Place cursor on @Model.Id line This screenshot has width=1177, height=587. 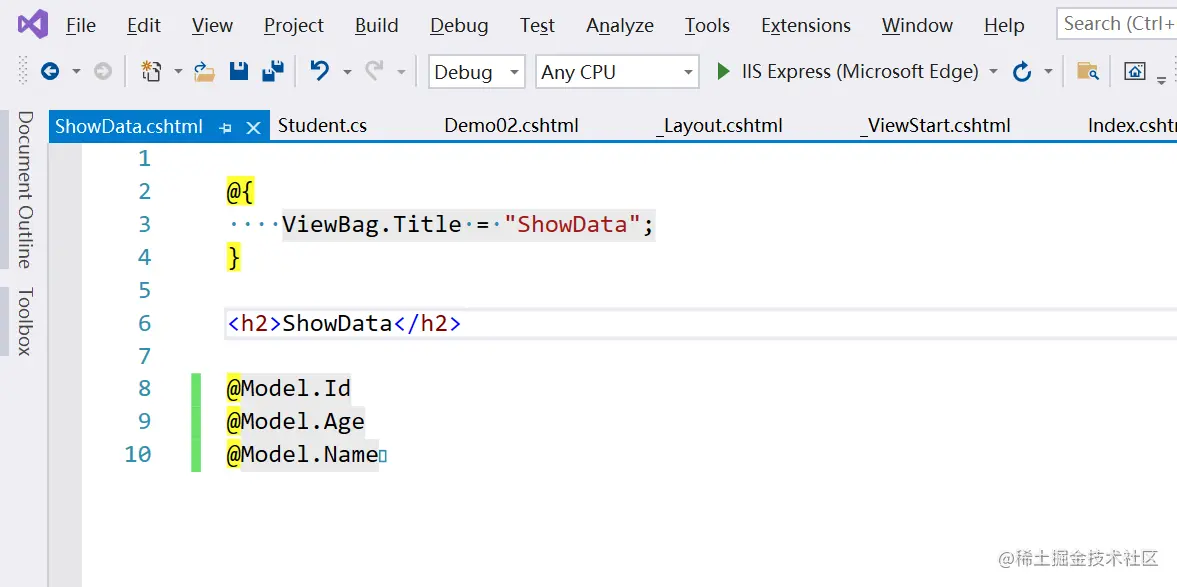(289, 389)
